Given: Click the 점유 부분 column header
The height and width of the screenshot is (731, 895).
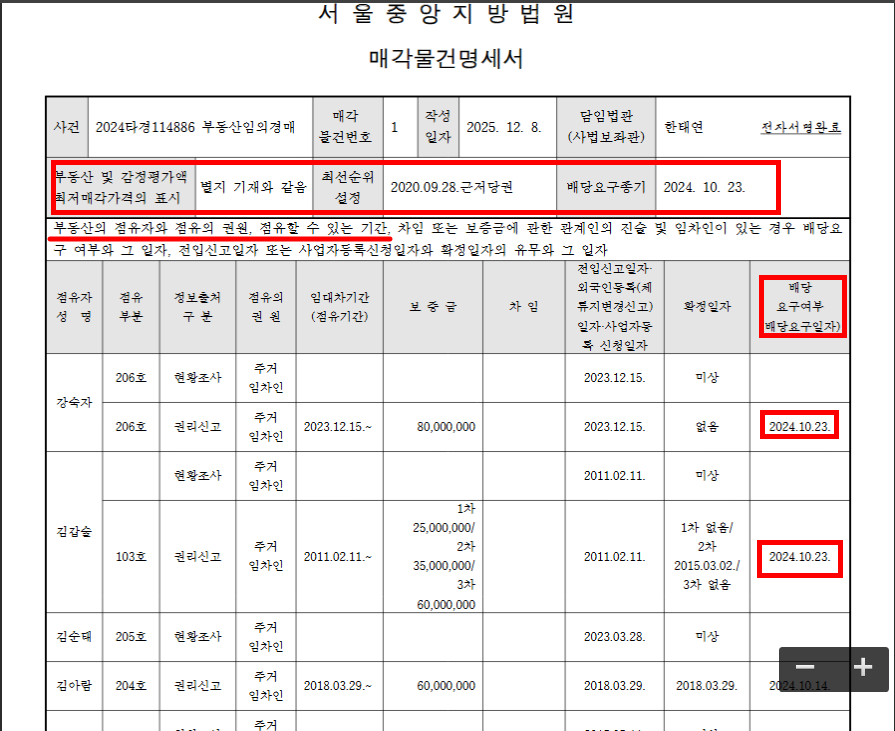Looking at the screenshot, I should [x=131, y=307].
